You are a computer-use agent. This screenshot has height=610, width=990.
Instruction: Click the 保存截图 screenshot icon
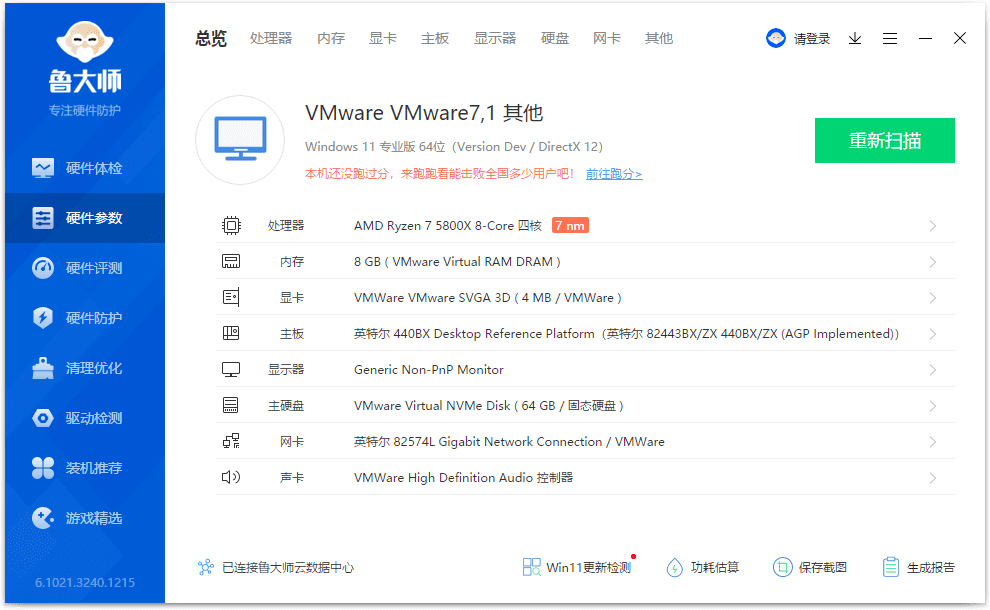click(x=810, y=567)
